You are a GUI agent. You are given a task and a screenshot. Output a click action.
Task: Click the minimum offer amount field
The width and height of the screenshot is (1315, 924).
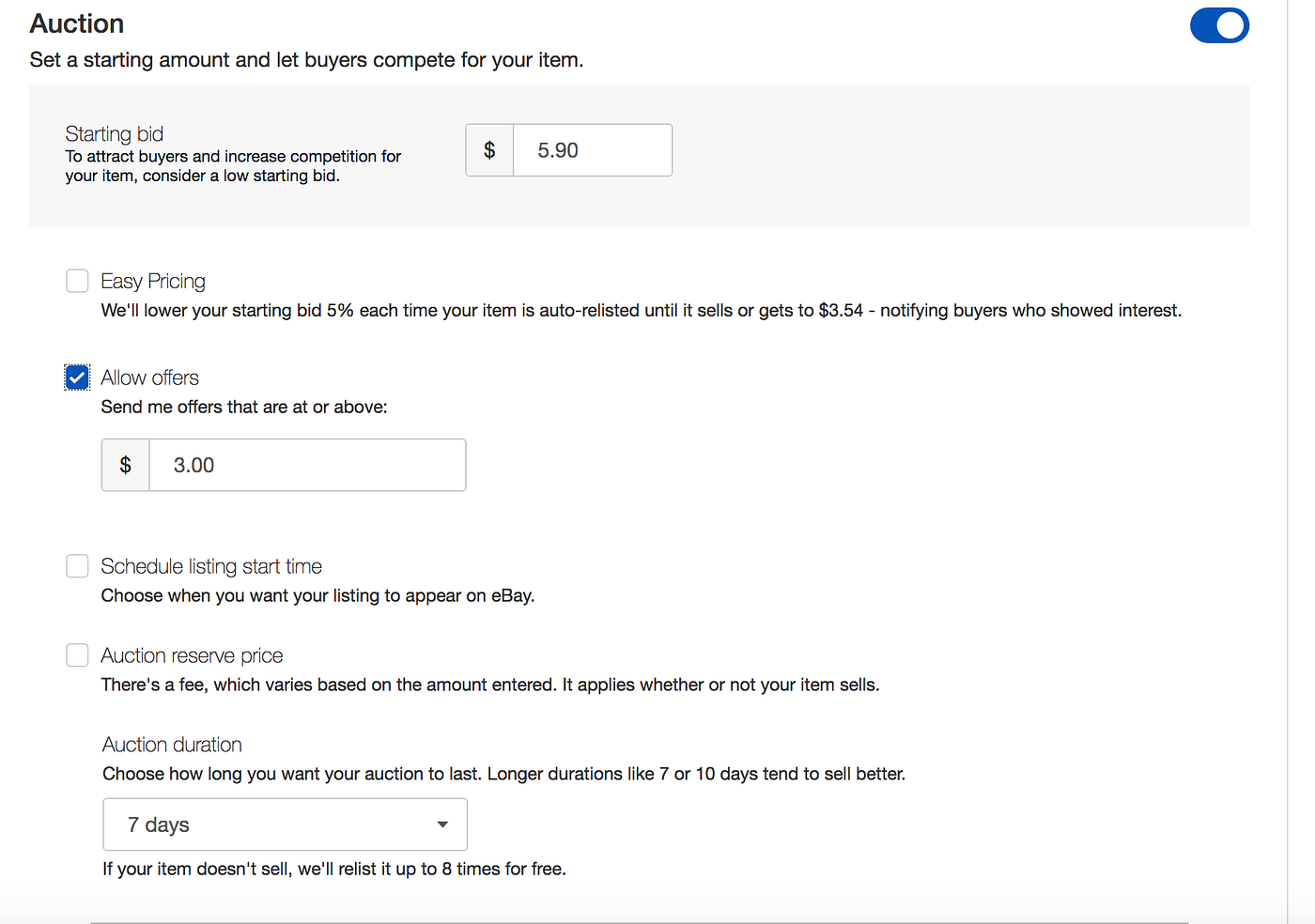tap(307, 465)
